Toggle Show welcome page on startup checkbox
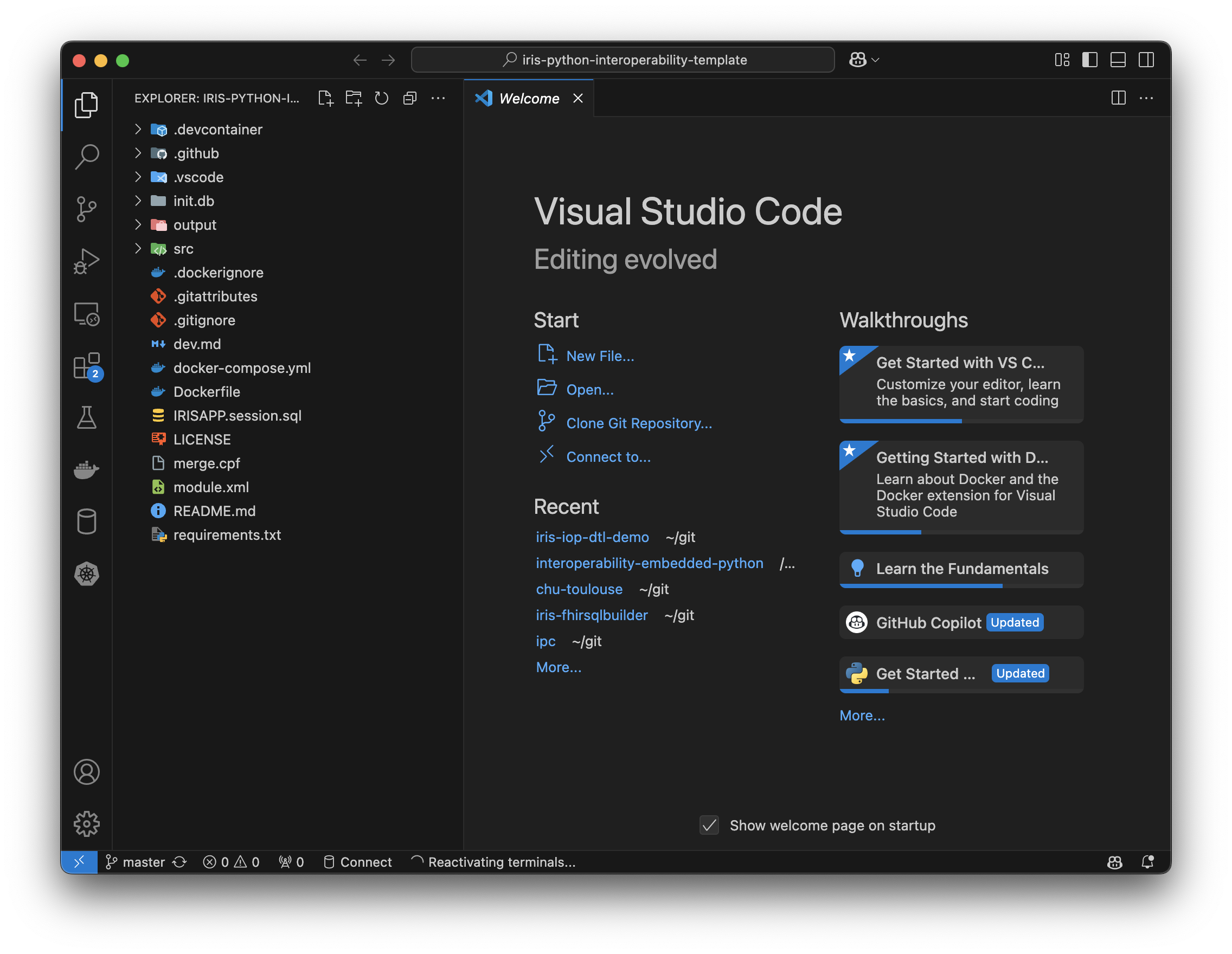1232x954 pixels. 709,825
